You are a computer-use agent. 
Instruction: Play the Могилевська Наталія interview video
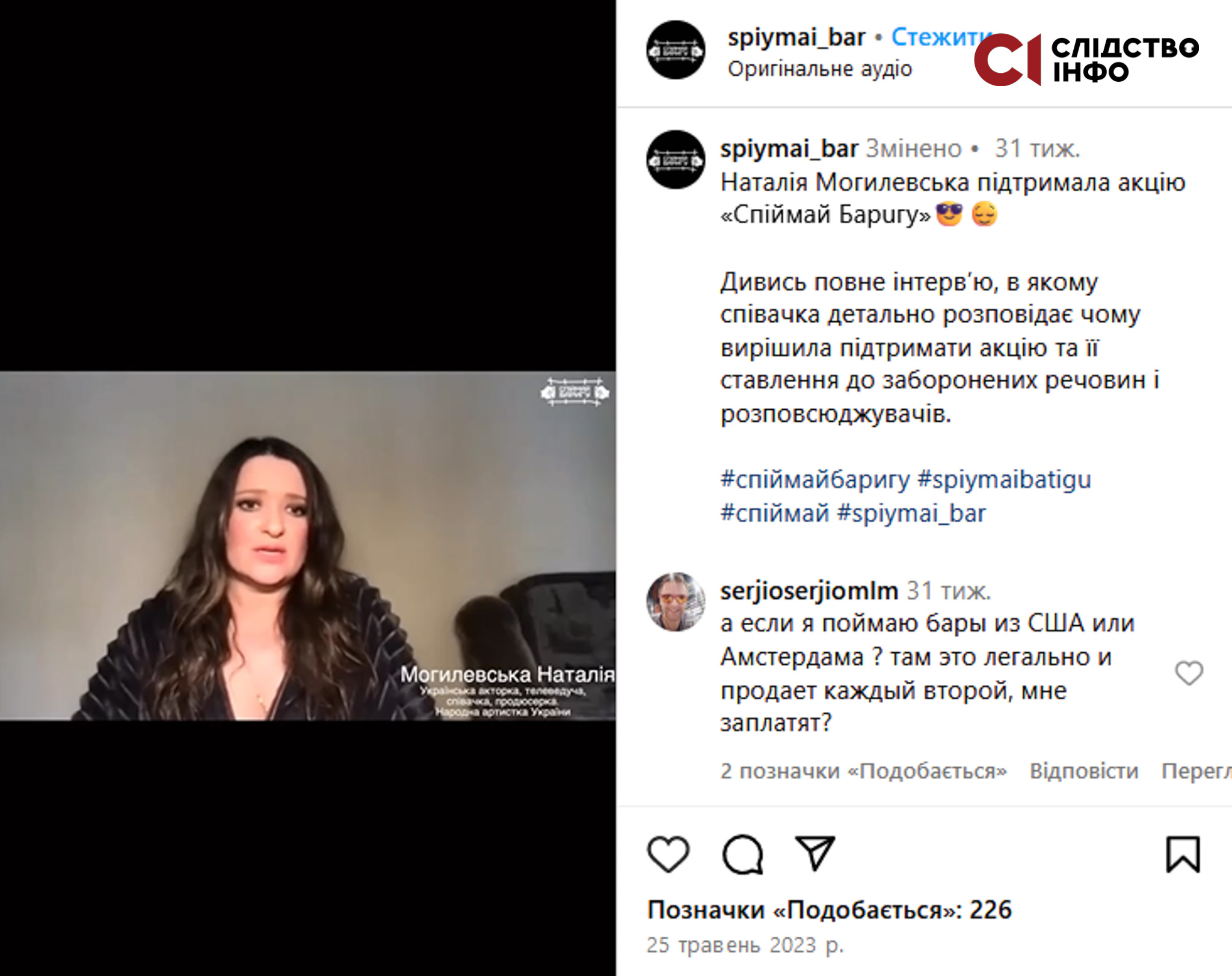point(307,546)
